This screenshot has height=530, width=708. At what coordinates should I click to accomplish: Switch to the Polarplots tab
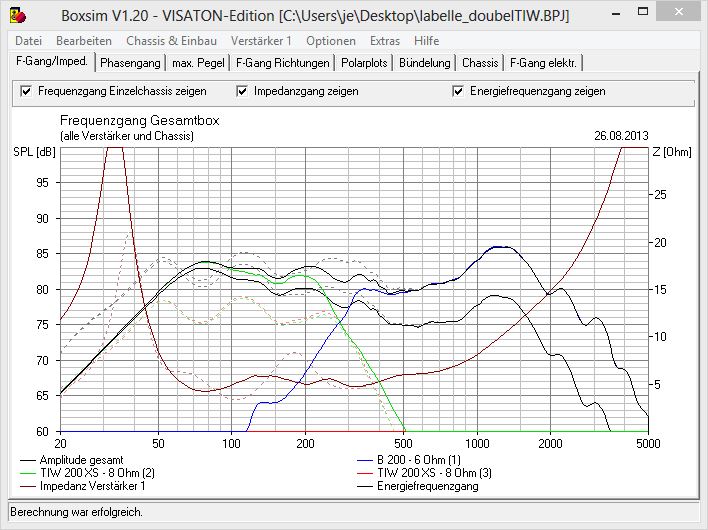click(364, 63)
